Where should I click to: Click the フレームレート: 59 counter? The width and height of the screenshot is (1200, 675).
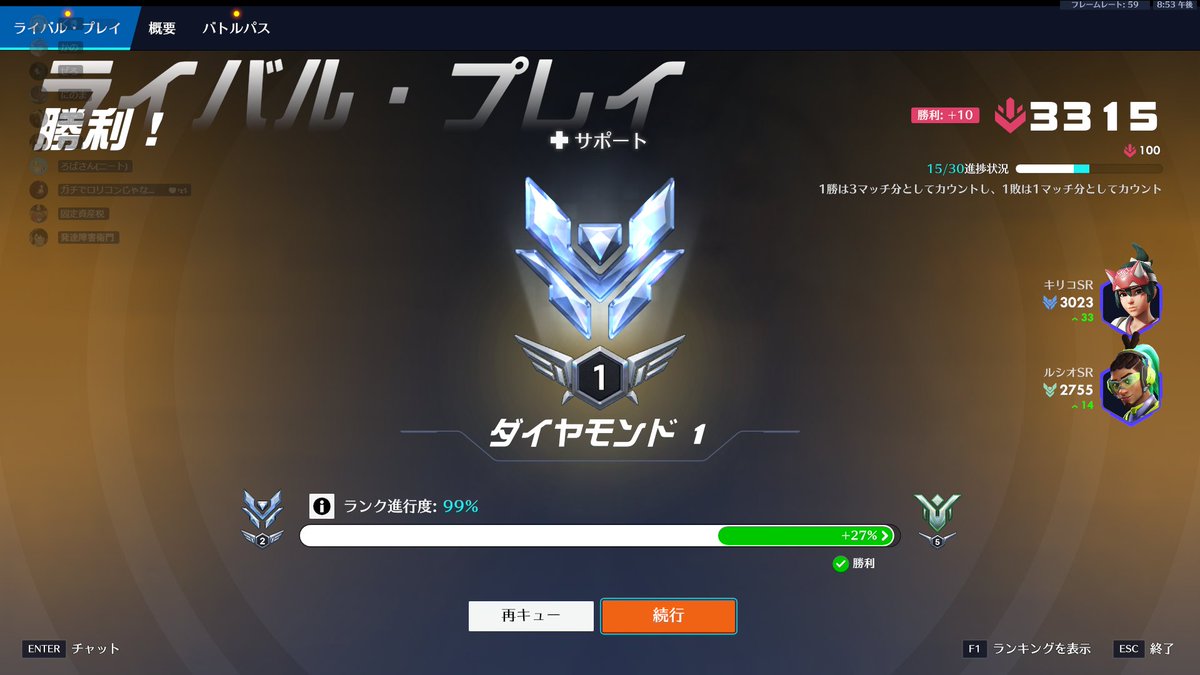pos(1105,5)
